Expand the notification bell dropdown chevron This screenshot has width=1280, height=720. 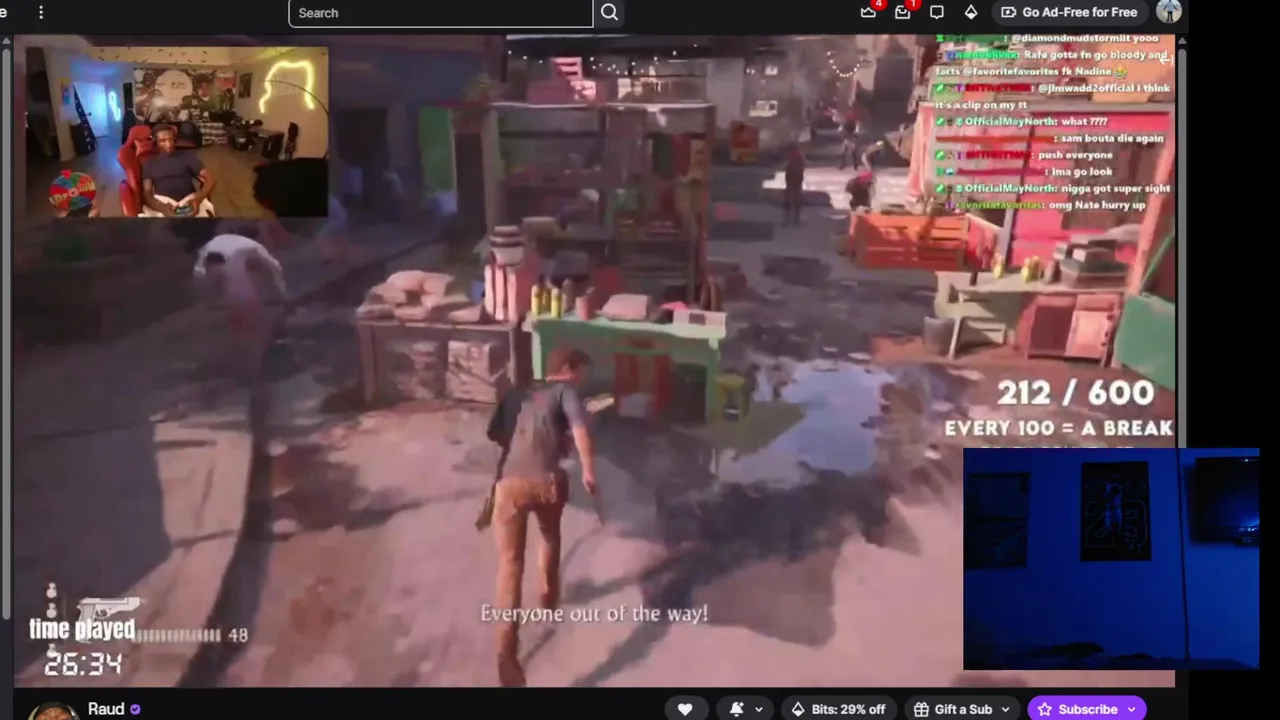click(x=759, y=709)
